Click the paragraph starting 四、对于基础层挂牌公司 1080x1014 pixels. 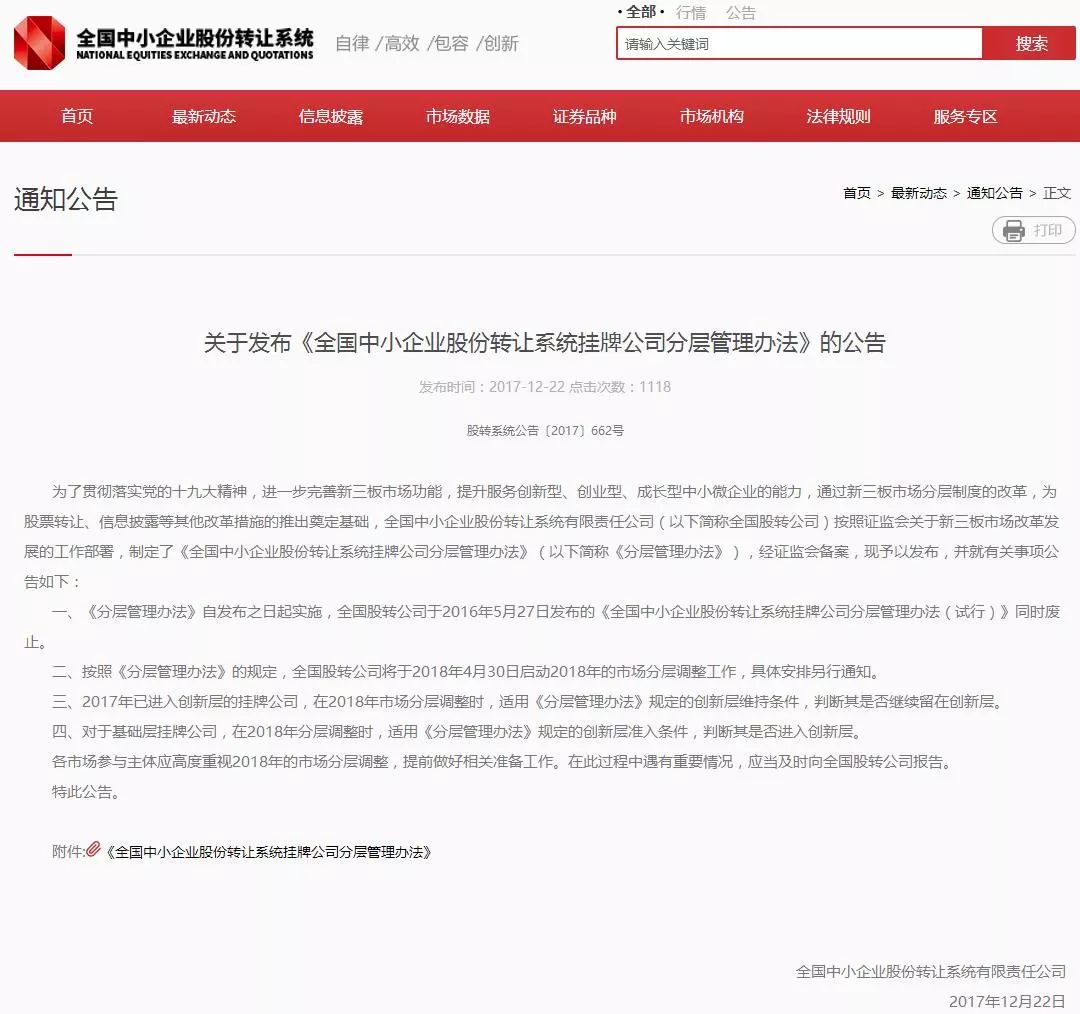[x=459, y=732]
